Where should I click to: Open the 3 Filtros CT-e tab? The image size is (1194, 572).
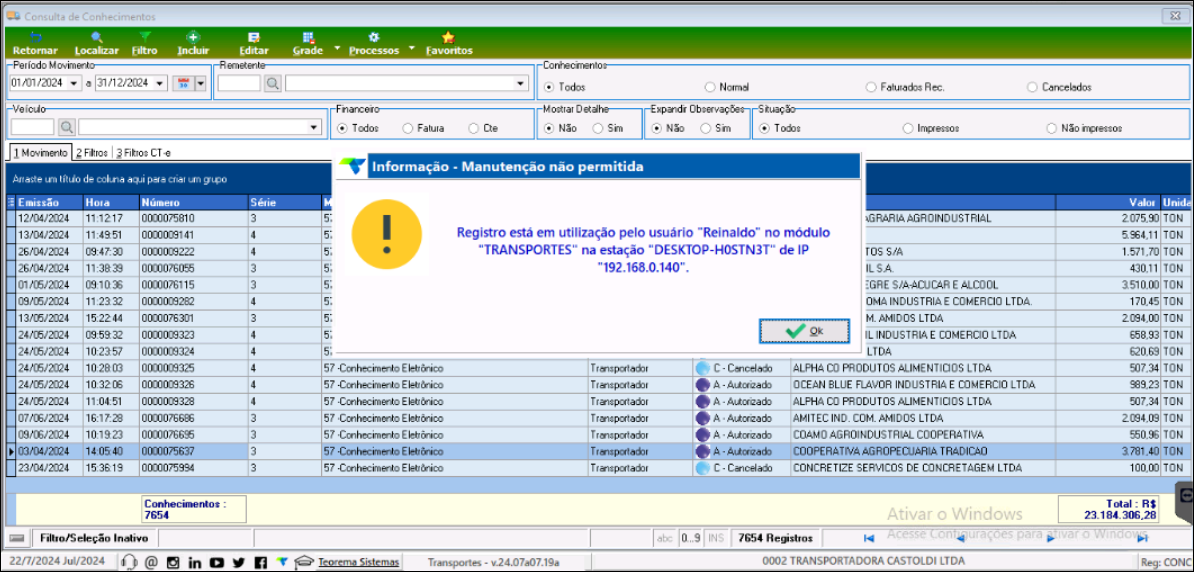pos(143,153)
